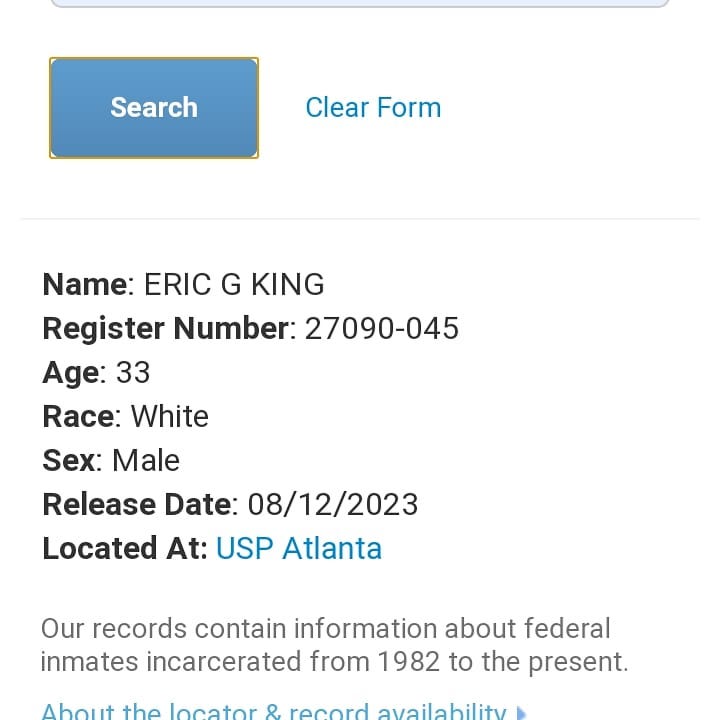Click the Race value White
The height and width of the screenshot is (720, 720).
[169, 416]
